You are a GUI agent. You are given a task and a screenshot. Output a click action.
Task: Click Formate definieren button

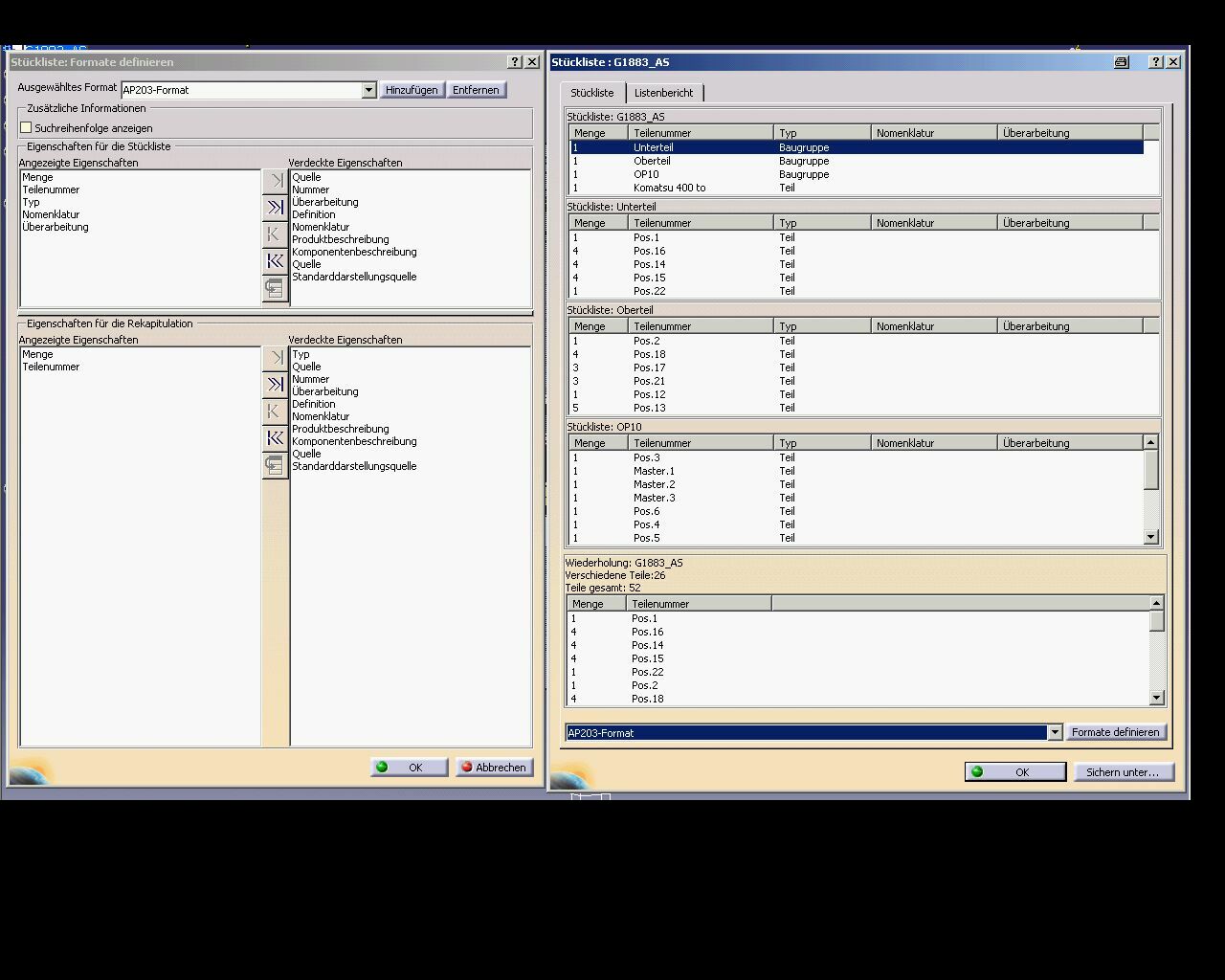1115,732
